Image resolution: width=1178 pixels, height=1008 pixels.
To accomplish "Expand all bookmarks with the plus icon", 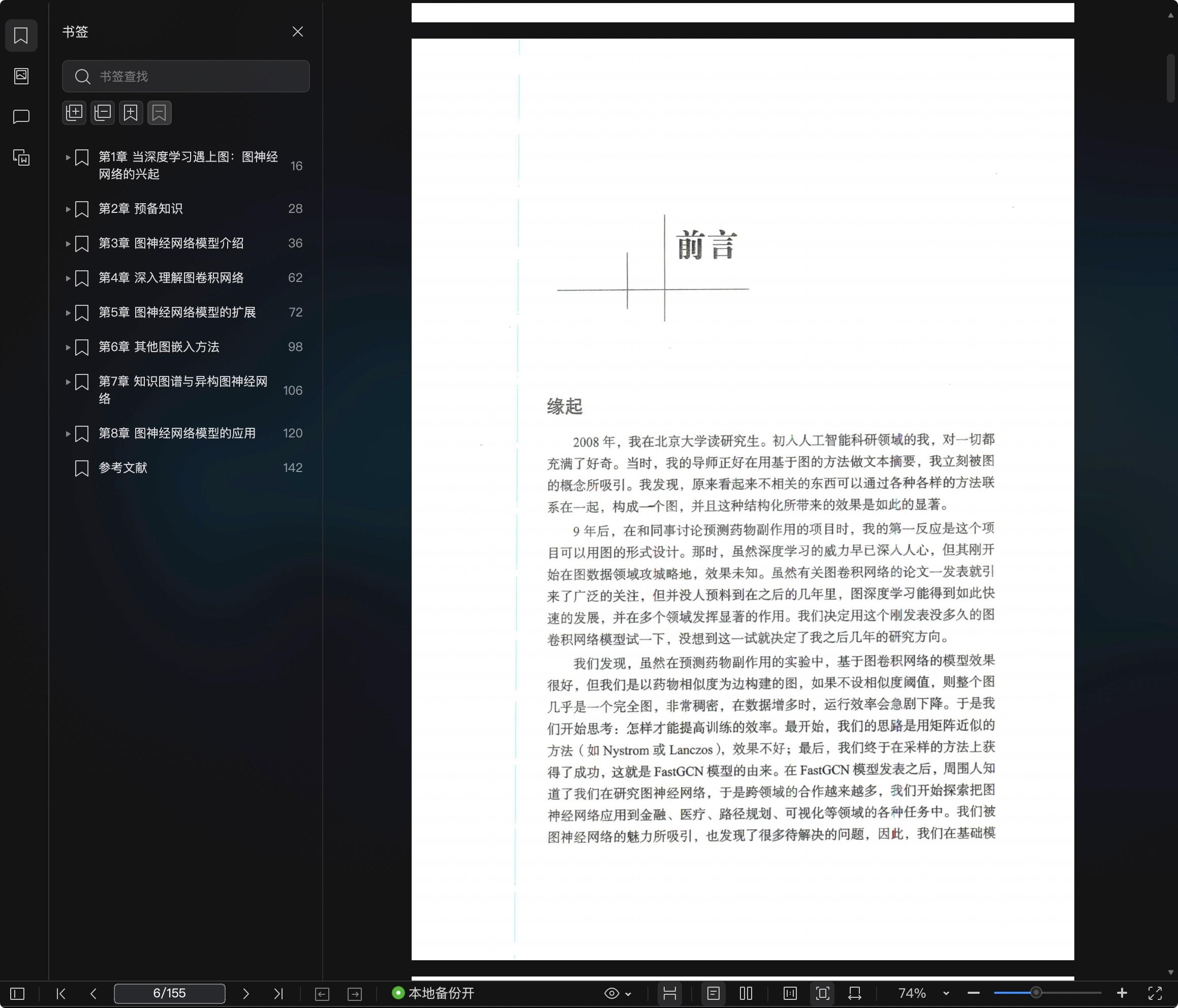I will [75, 113].
